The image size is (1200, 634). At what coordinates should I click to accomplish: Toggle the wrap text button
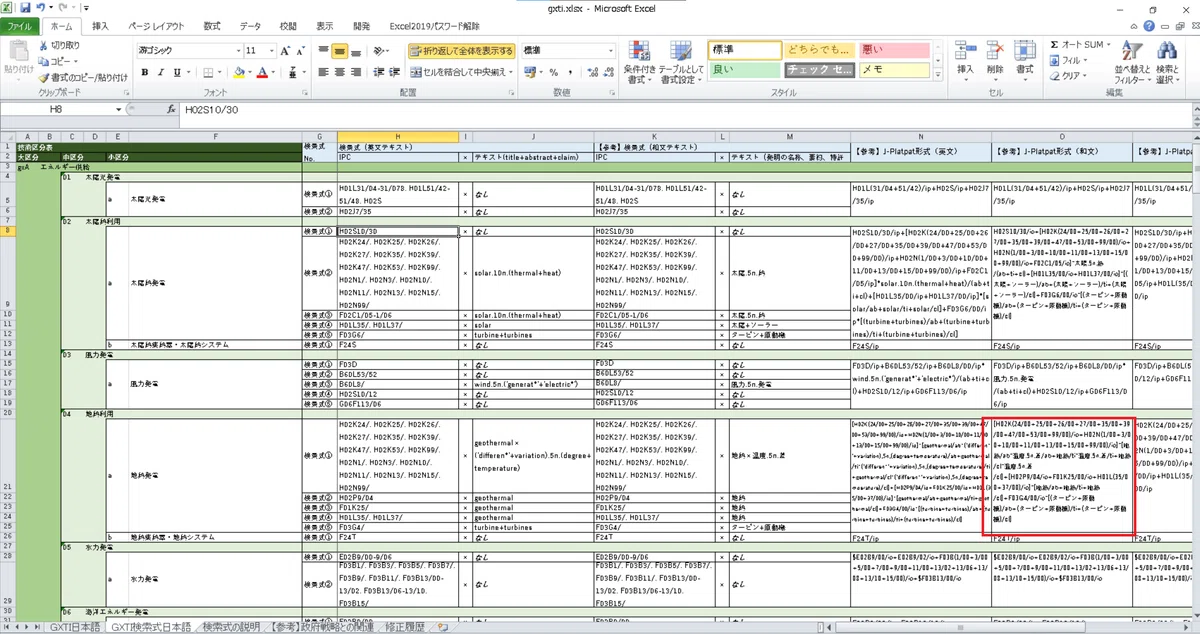point(461,51)
